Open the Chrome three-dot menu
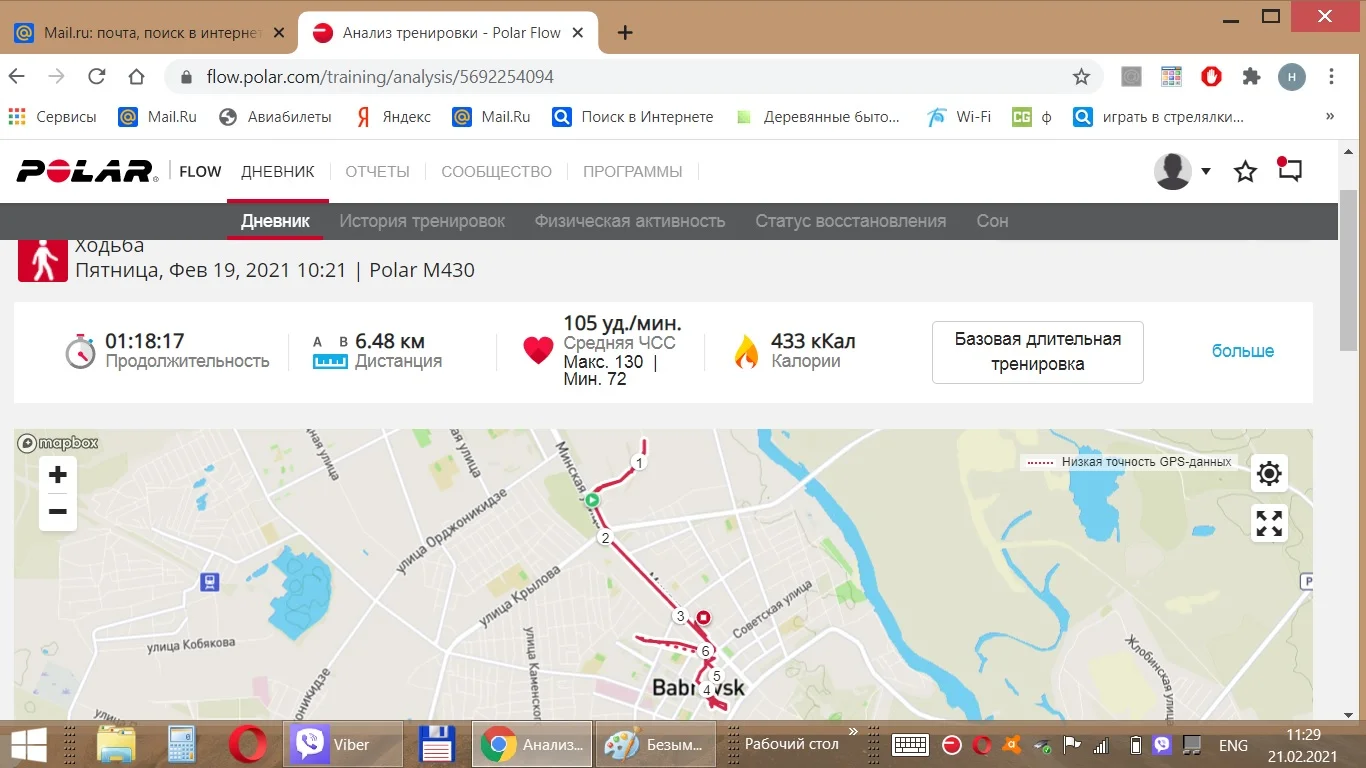1366x768 pixels. coord(1332,77)
